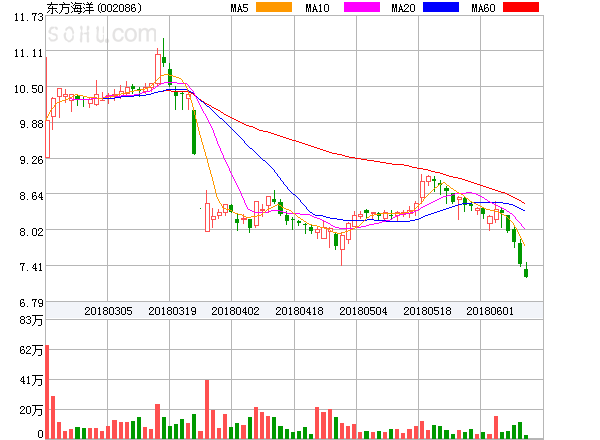
Task: Click the 8.64 price axis label
Action: tap(31, 196)
